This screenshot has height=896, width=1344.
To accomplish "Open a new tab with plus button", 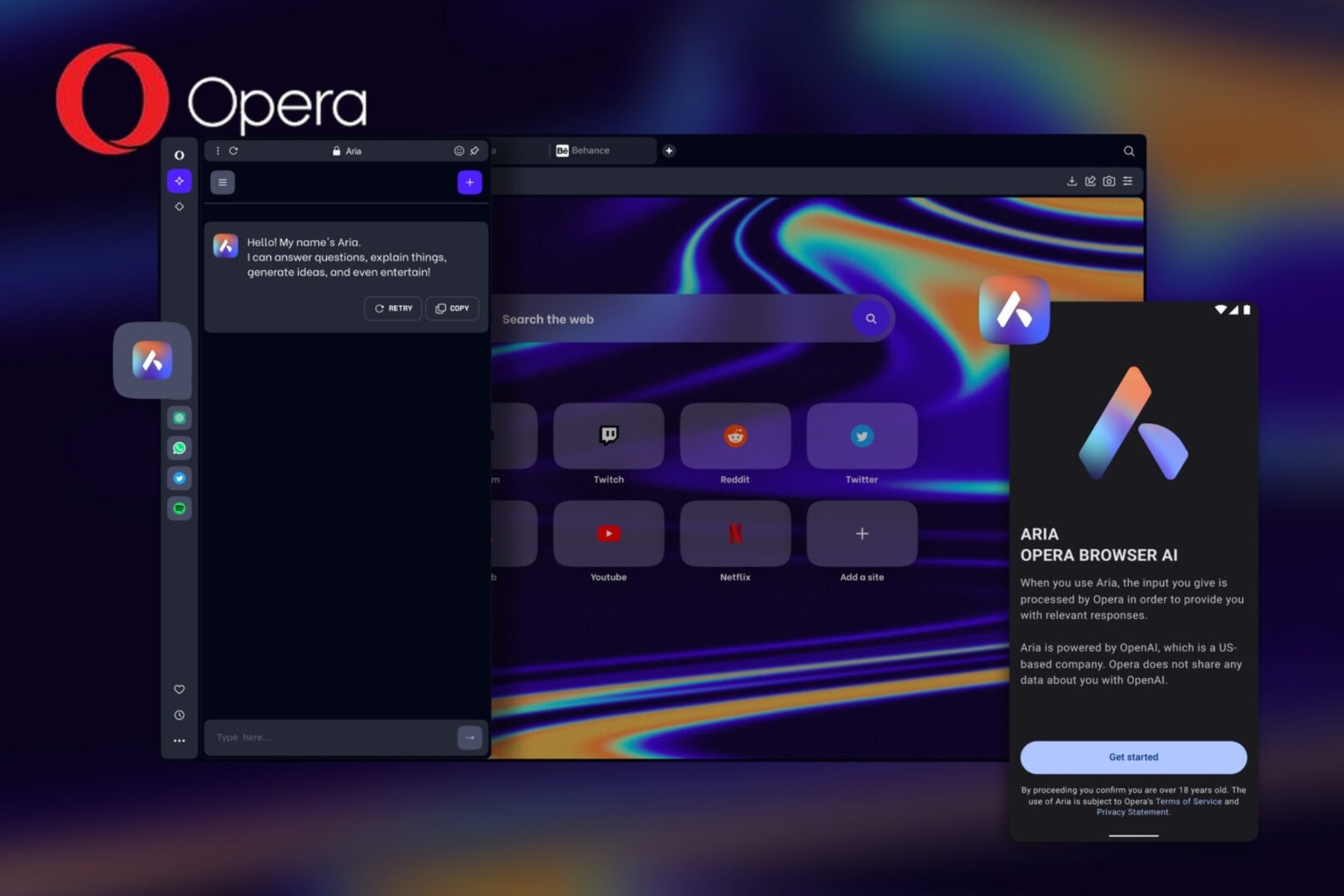I will coord(668,150).
